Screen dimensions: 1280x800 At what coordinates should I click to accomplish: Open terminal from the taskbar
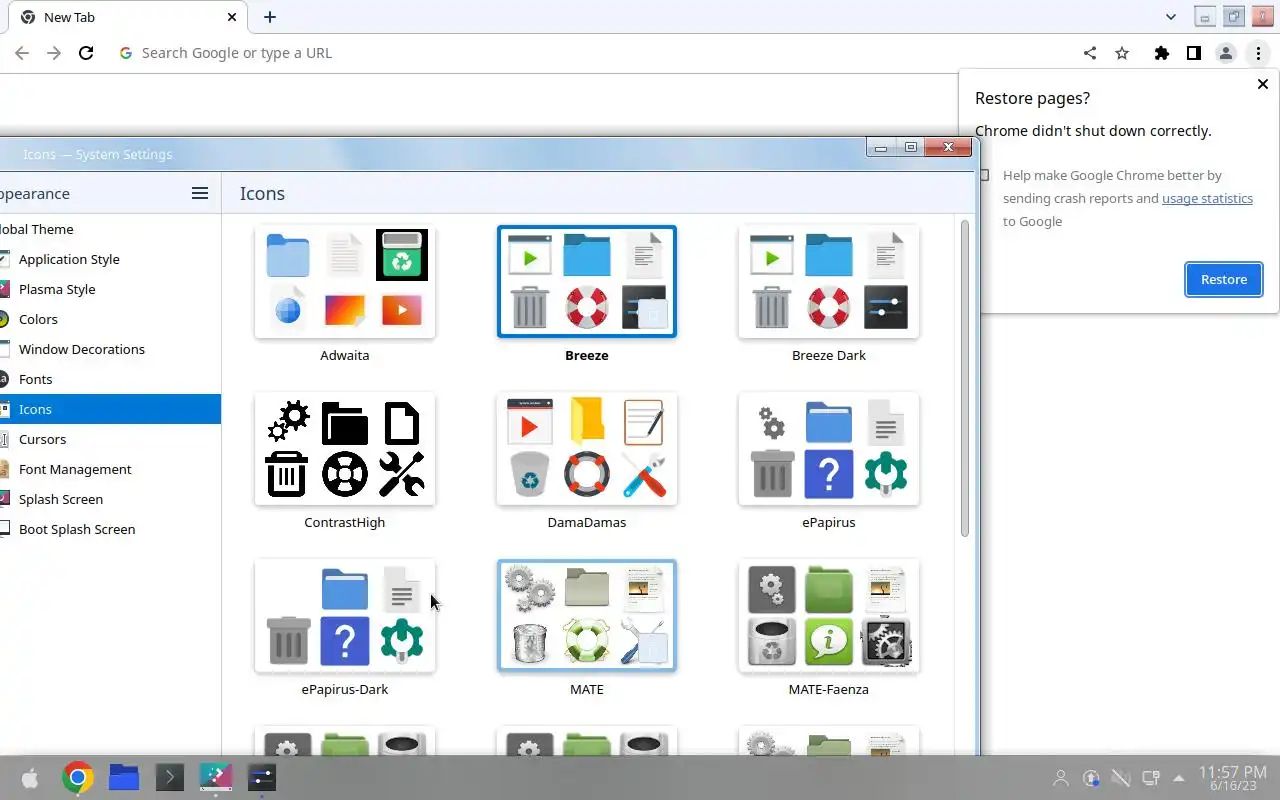click(169, 777)
